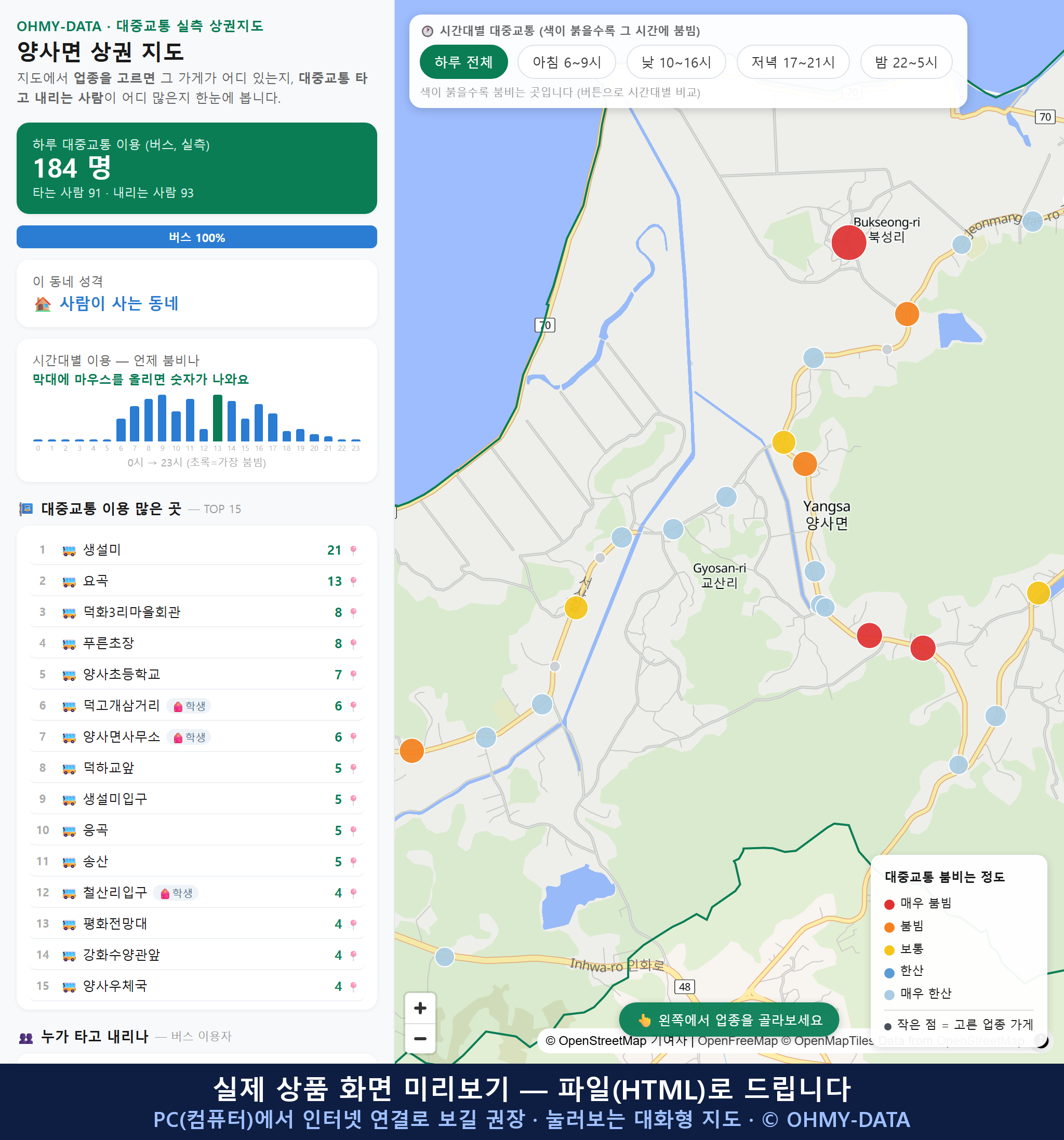Image resolution: width=1064 pixels, height=1140 pixels.
Task: Zoom out on the map
Action: coord(420,1039)
